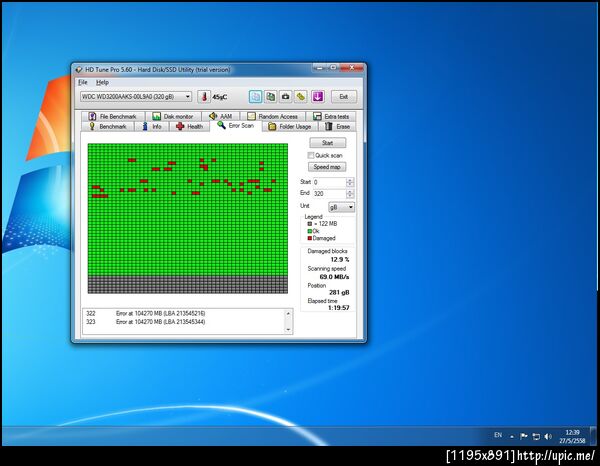The image size is (600, 466).
Task: Click the Scanning speed 69.0 MB/s value
Action: (334, 277)
